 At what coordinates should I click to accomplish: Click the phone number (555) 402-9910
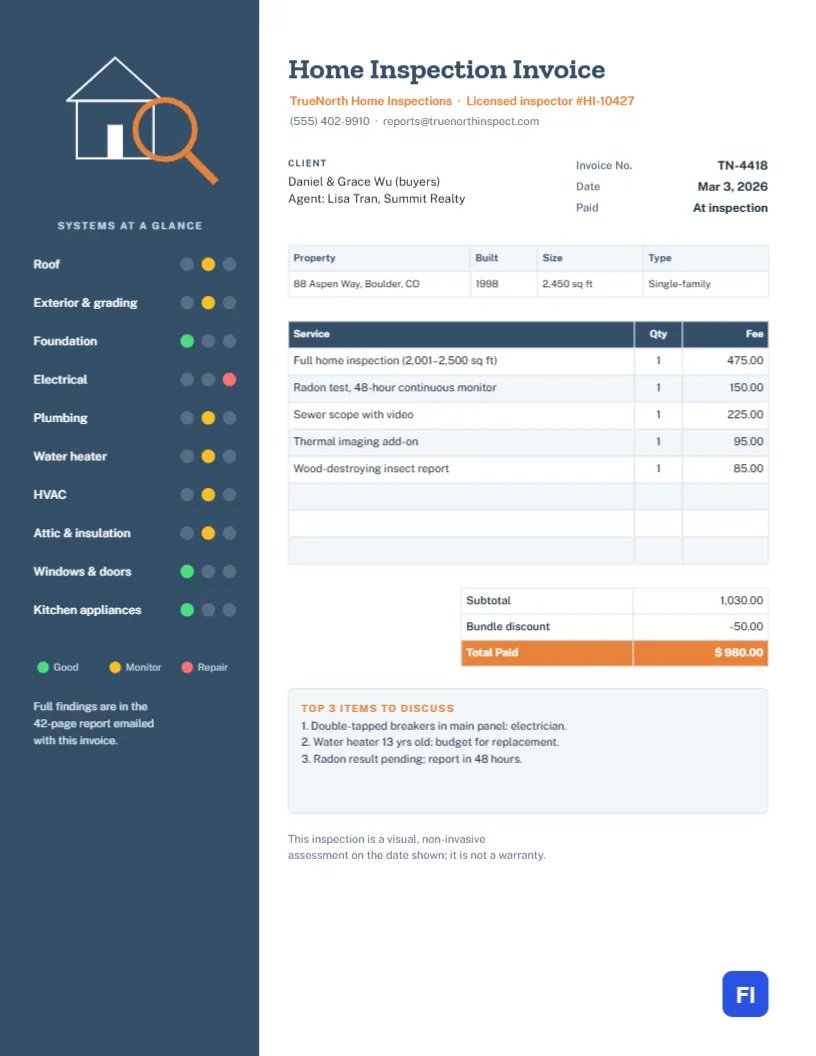[x=329, y=121]
